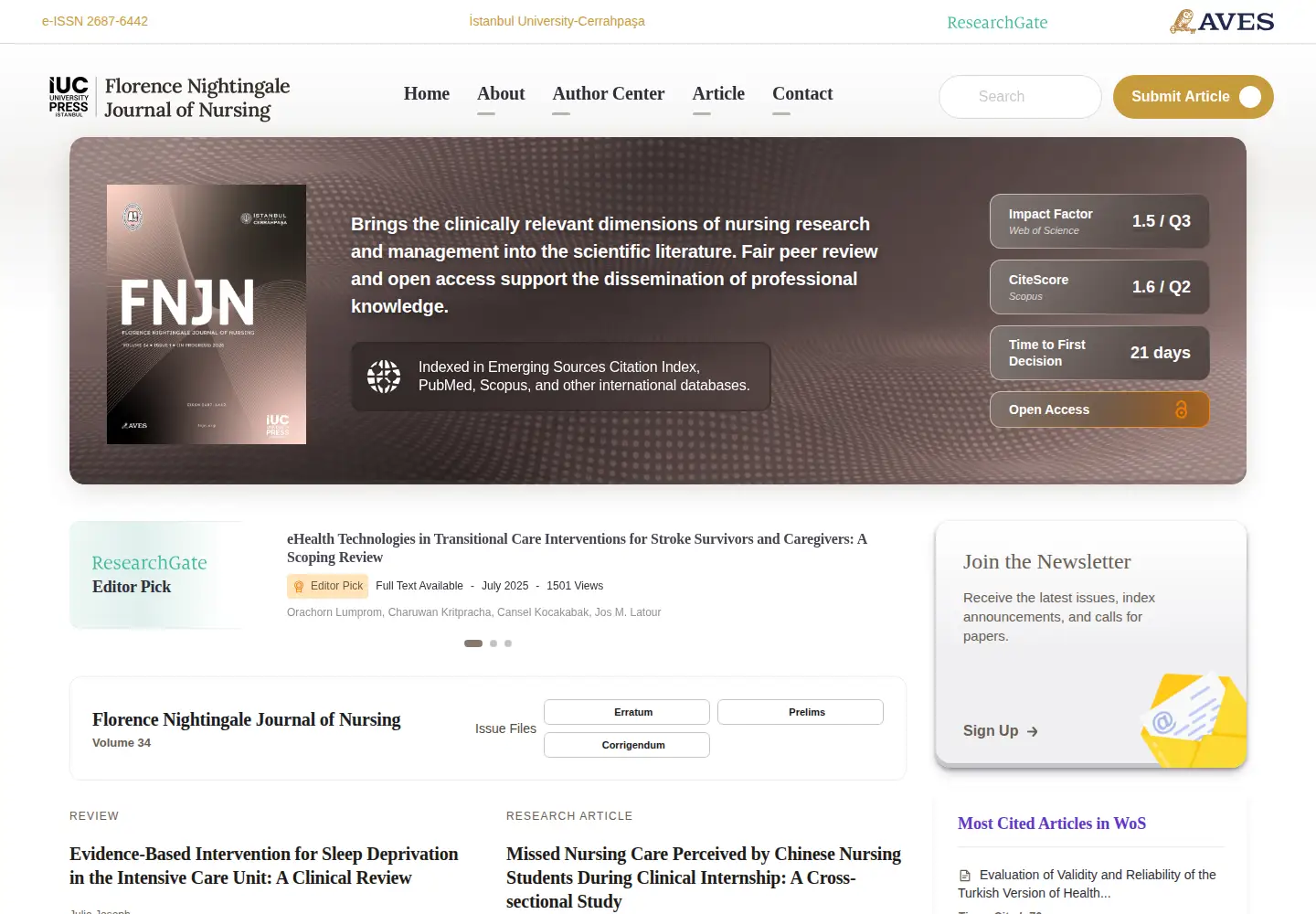Click the FNJN journal cover thumbnail
The width and height of the screenshot is (1316, 914).
click(x=207, y=314)
